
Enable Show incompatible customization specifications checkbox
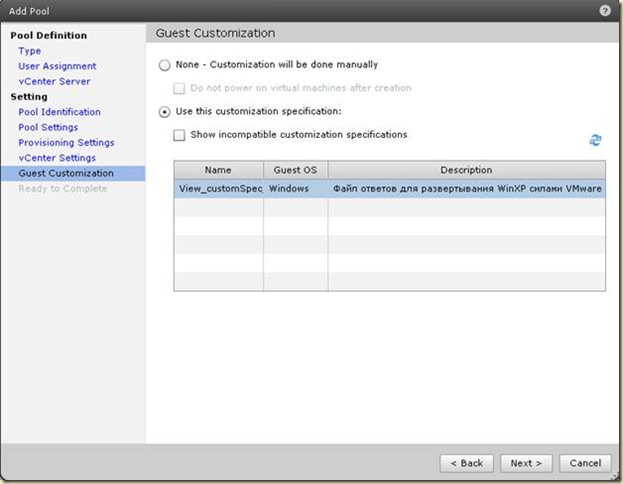[x=180, y=135]
